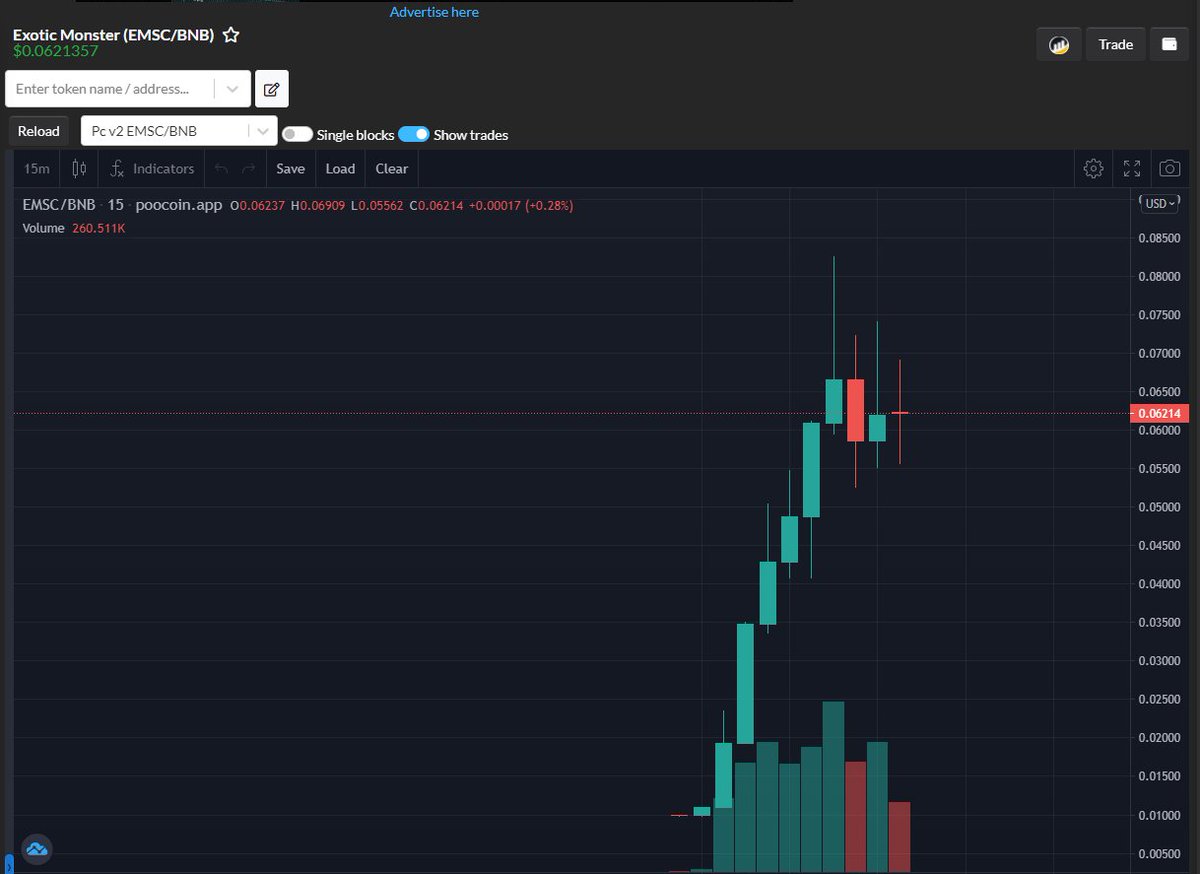Expand the token search dropdown arrow
The width and height of the screenshot is (1200, 874).
point(232,89)
